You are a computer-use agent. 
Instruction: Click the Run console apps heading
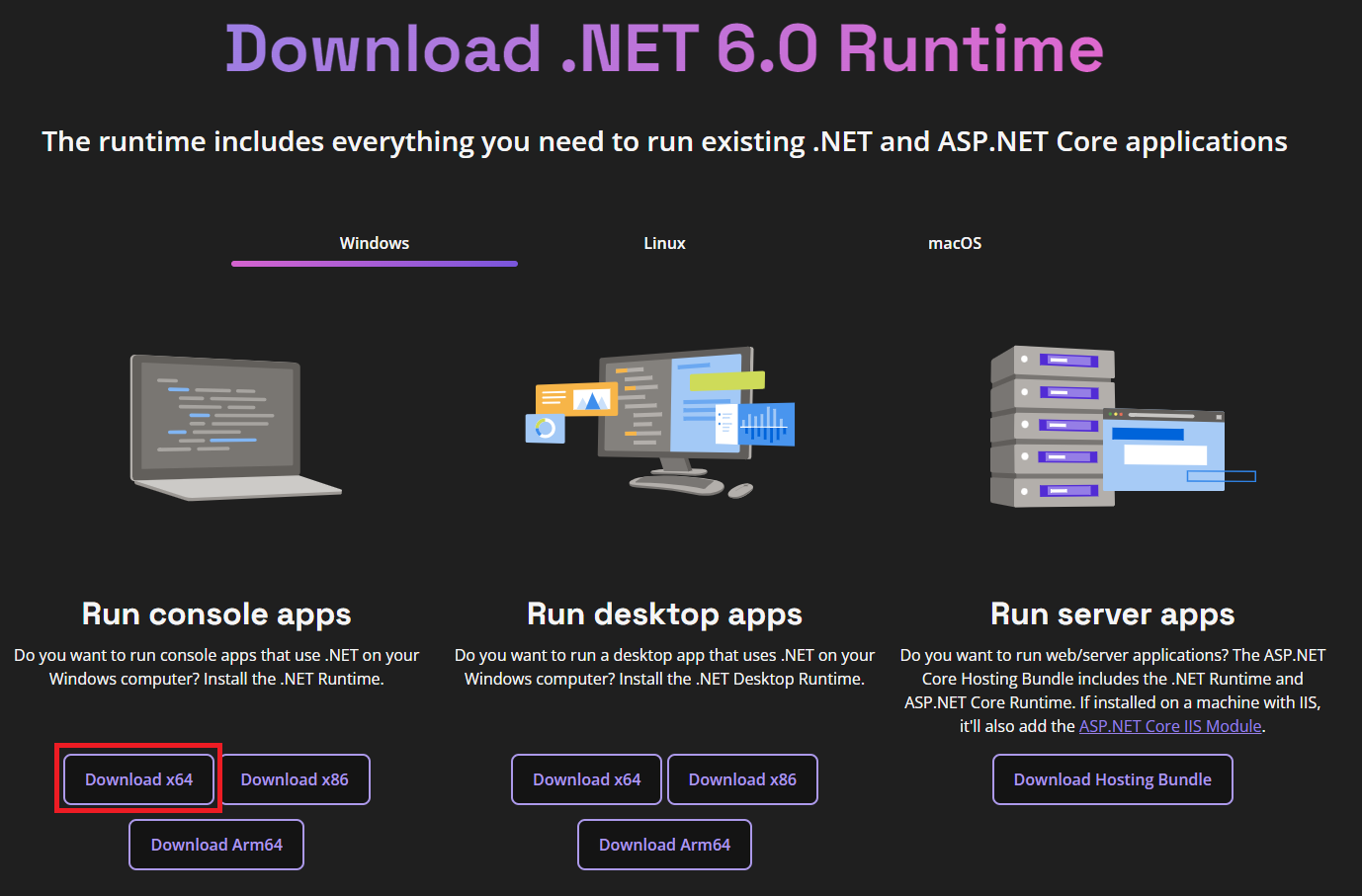215,613
